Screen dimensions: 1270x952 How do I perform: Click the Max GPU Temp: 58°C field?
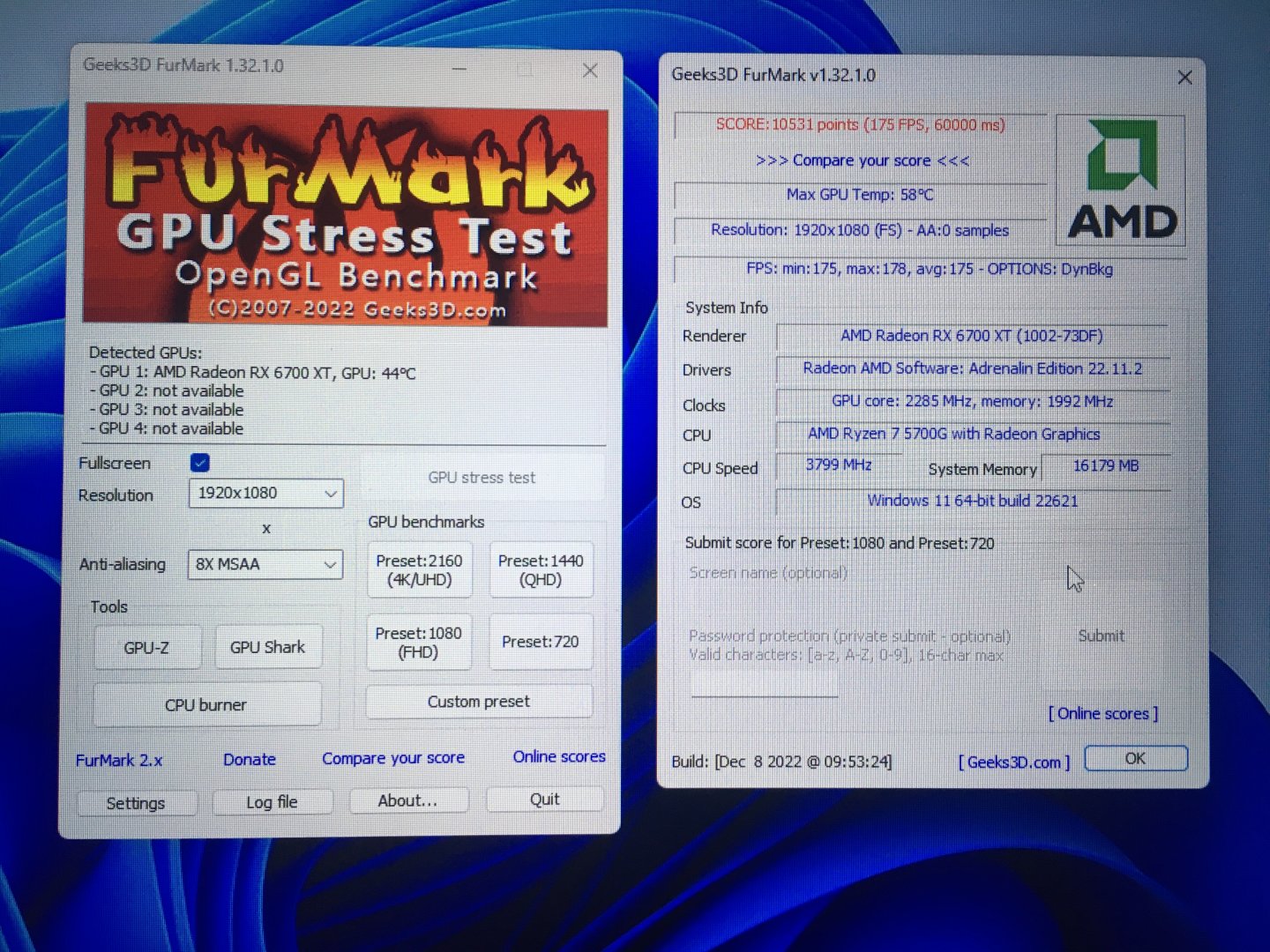860,195
